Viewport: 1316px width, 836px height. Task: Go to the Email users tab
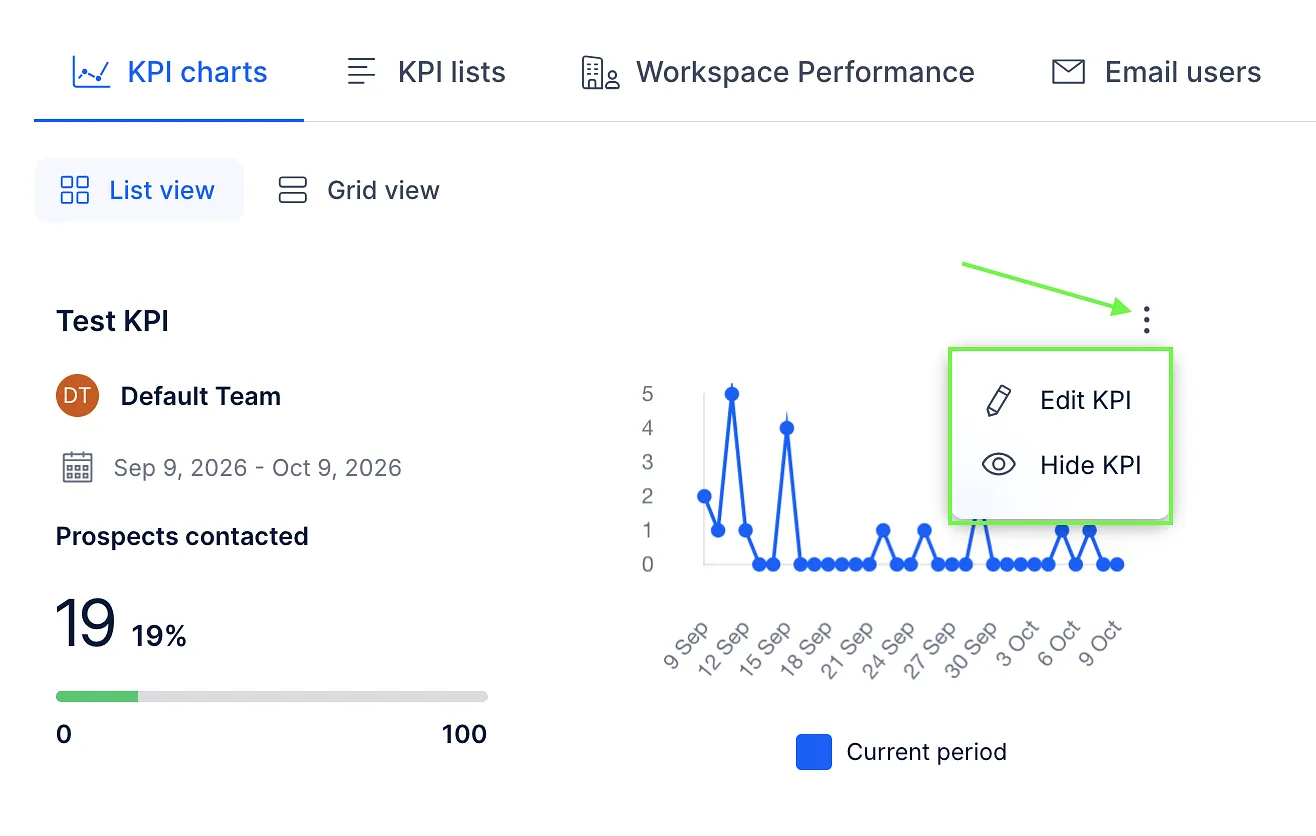(1156, 72)
